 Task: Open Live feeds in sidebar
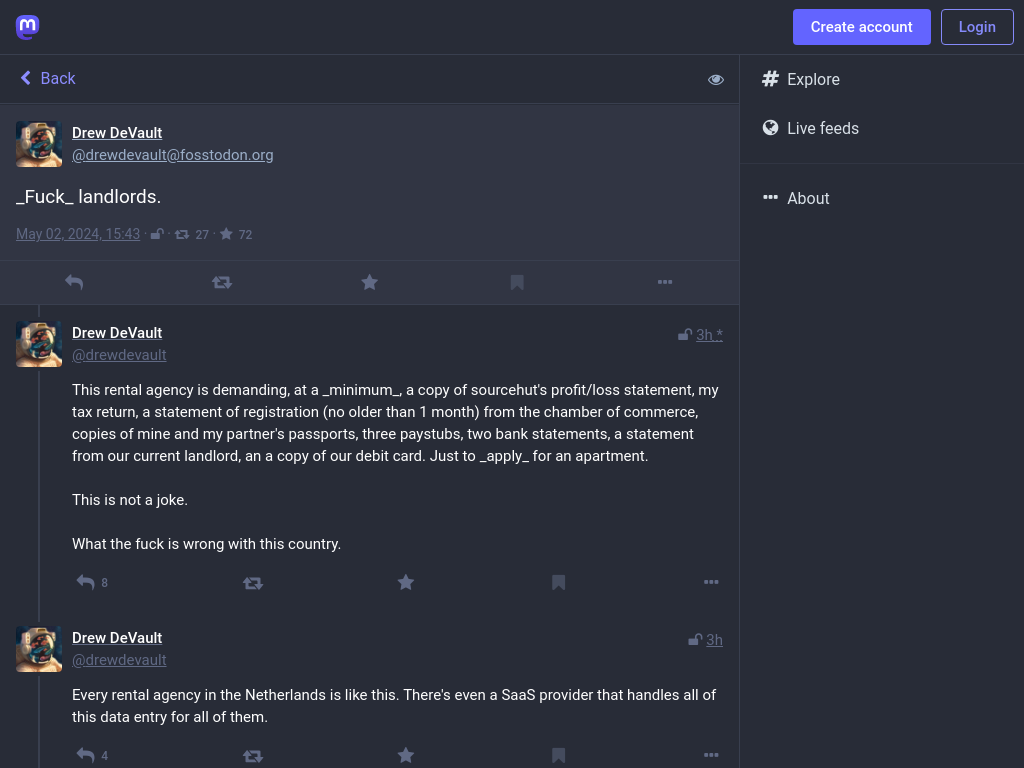click(x=810, y=128)
